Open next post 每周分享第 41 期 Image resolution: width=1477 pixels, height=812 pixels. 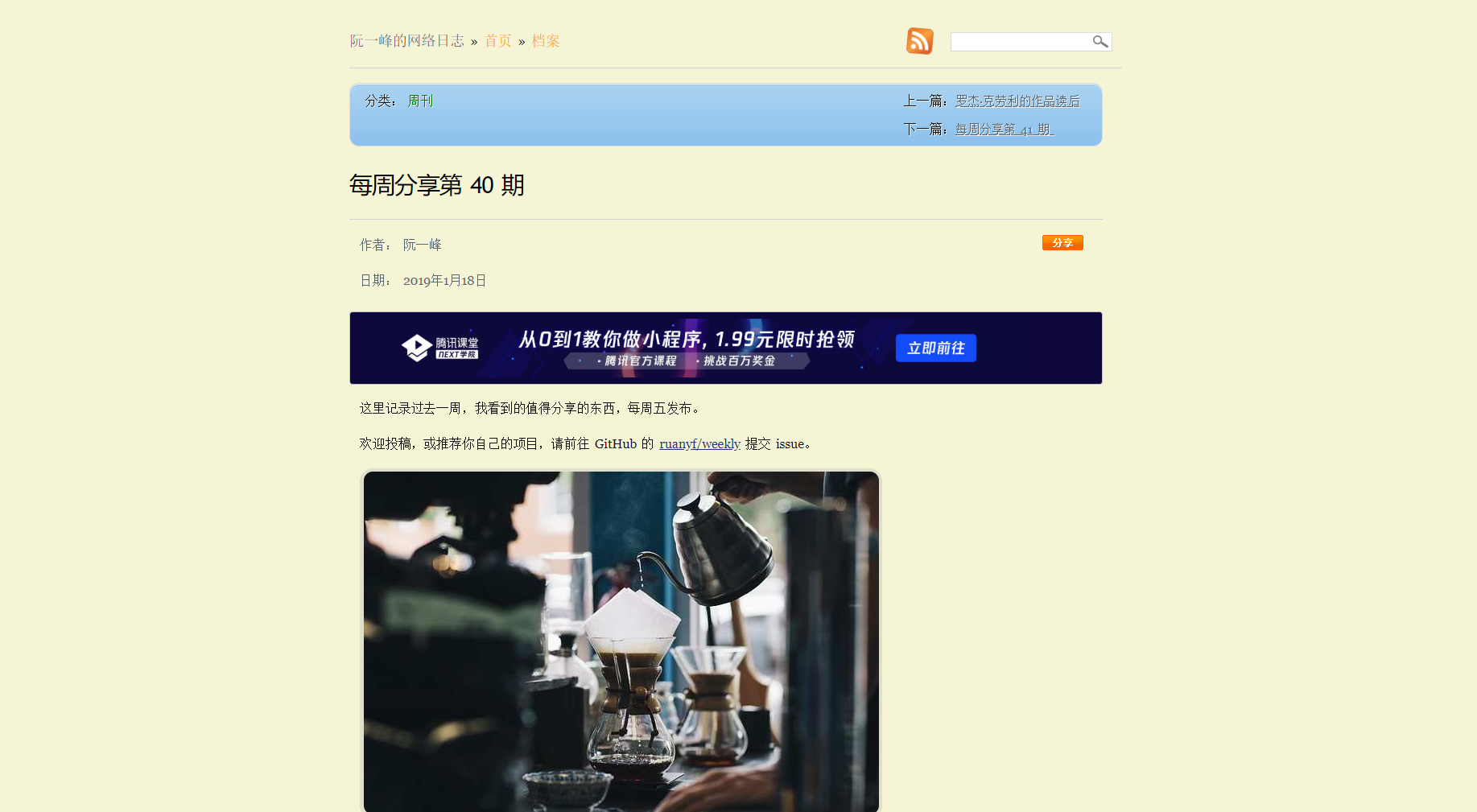tap(1005, 129)
